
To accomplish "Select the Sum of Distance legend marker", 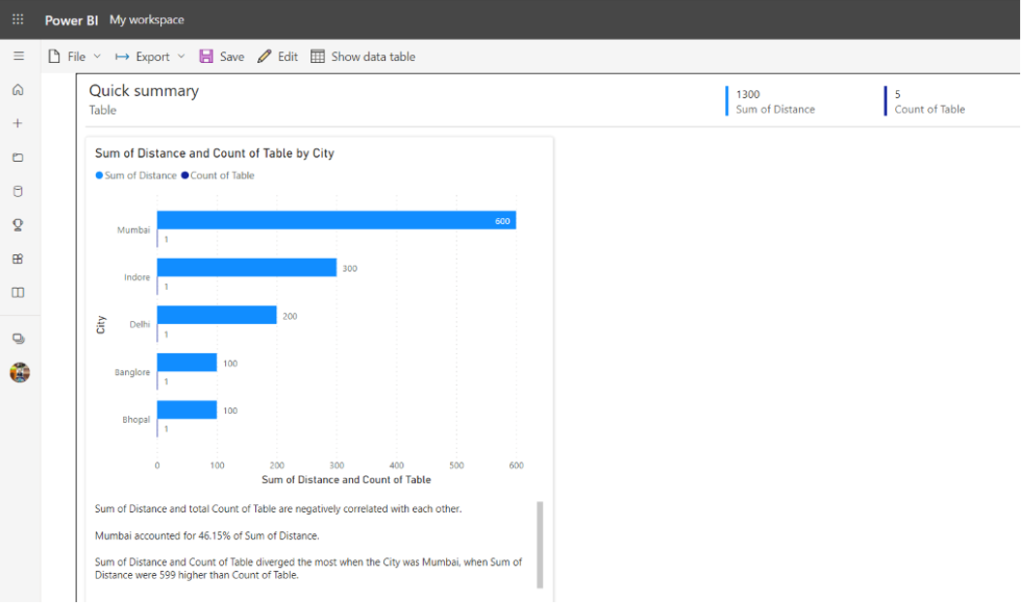I will (99, 175).
